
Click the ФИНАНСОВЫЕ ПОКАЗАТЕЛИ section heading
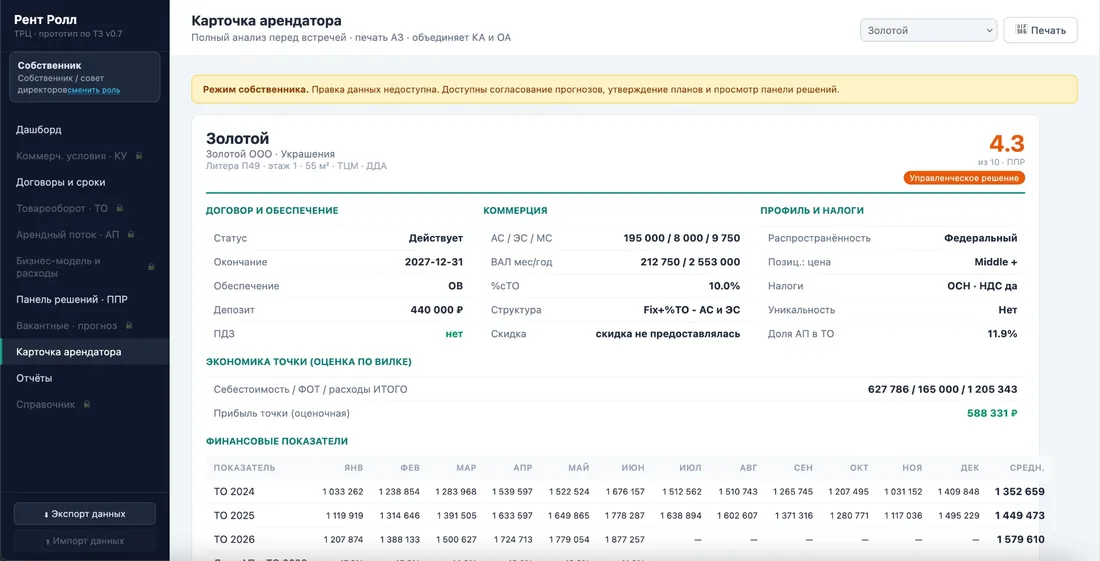(277, 441)
